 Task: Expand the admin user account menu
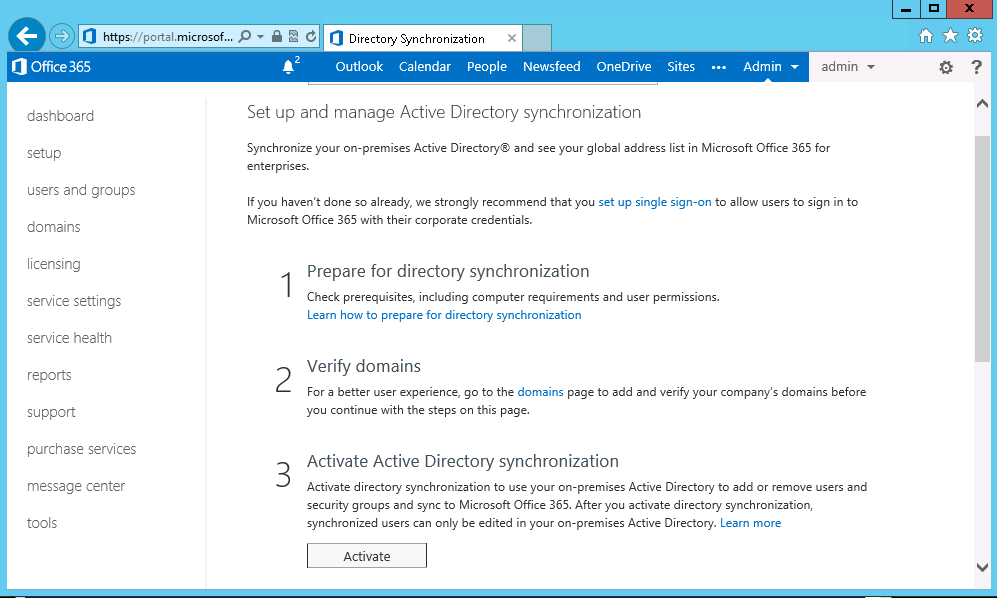(848, 66)
